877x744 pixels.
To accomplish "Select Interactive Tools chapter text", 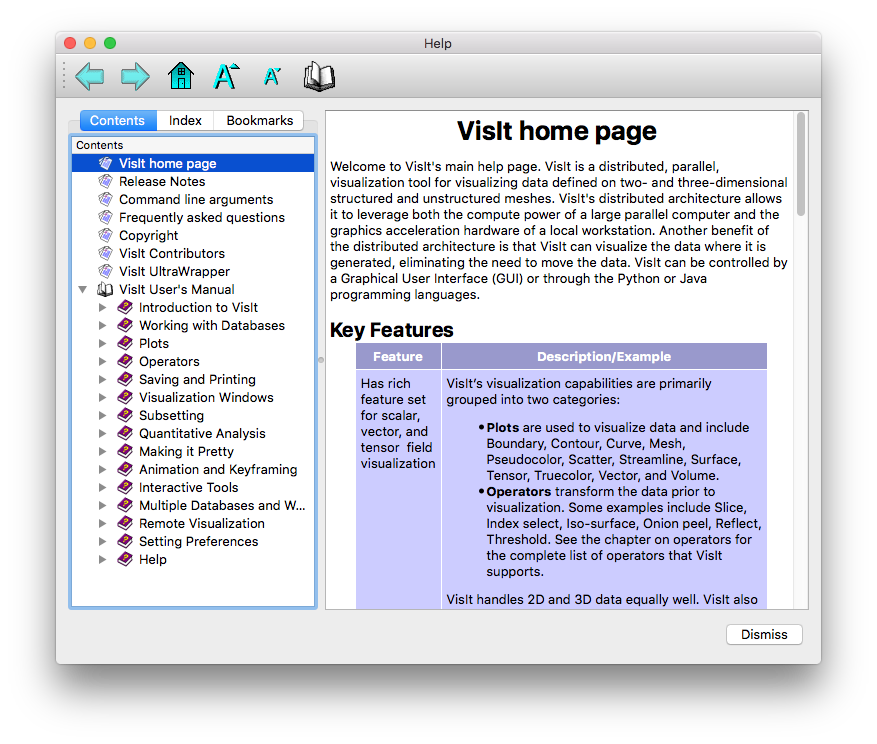I will point(188,487).
